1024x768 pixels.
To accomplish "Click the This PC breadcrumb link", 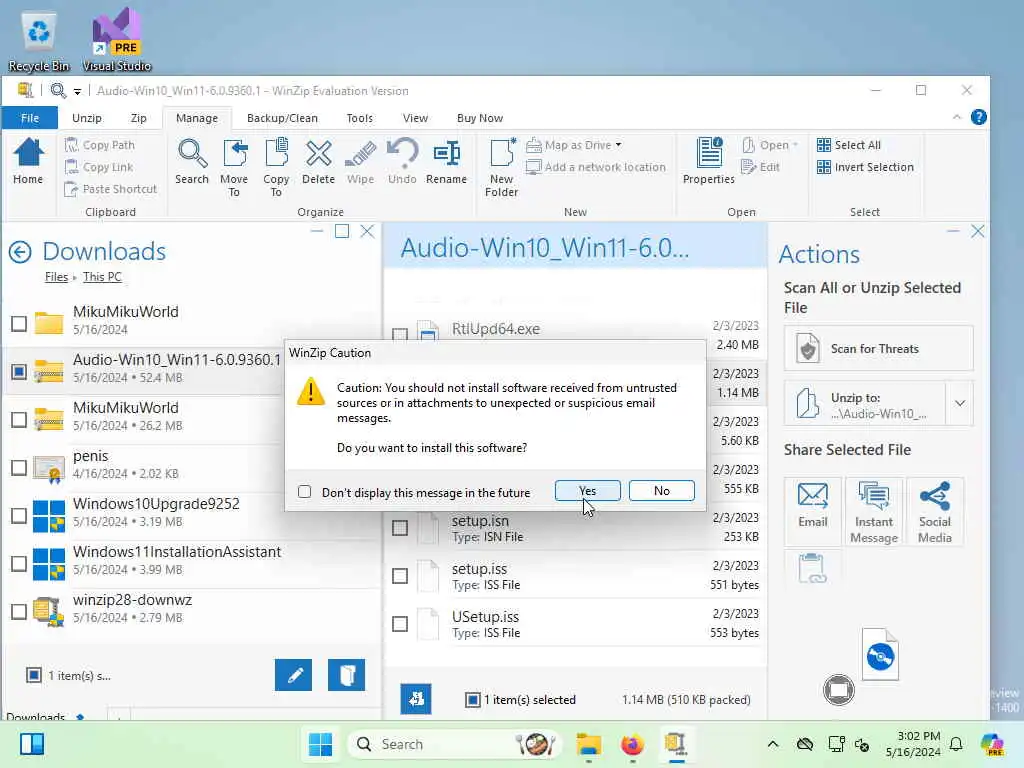I will 102,277.
